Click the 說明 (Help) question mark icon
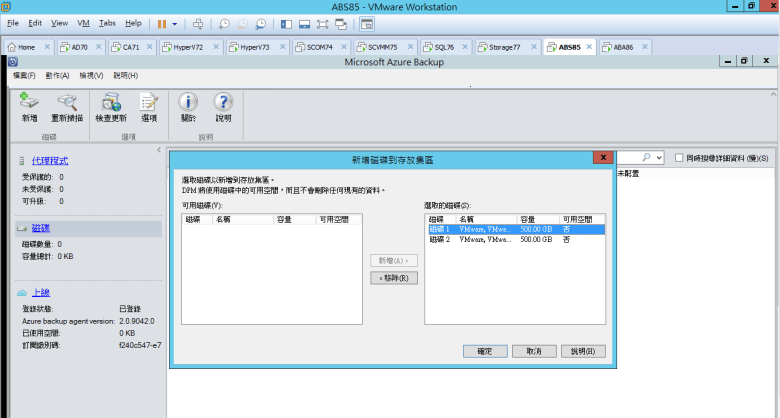The width and height of the screenshot is (780, 418). click(x=223, y=105)
